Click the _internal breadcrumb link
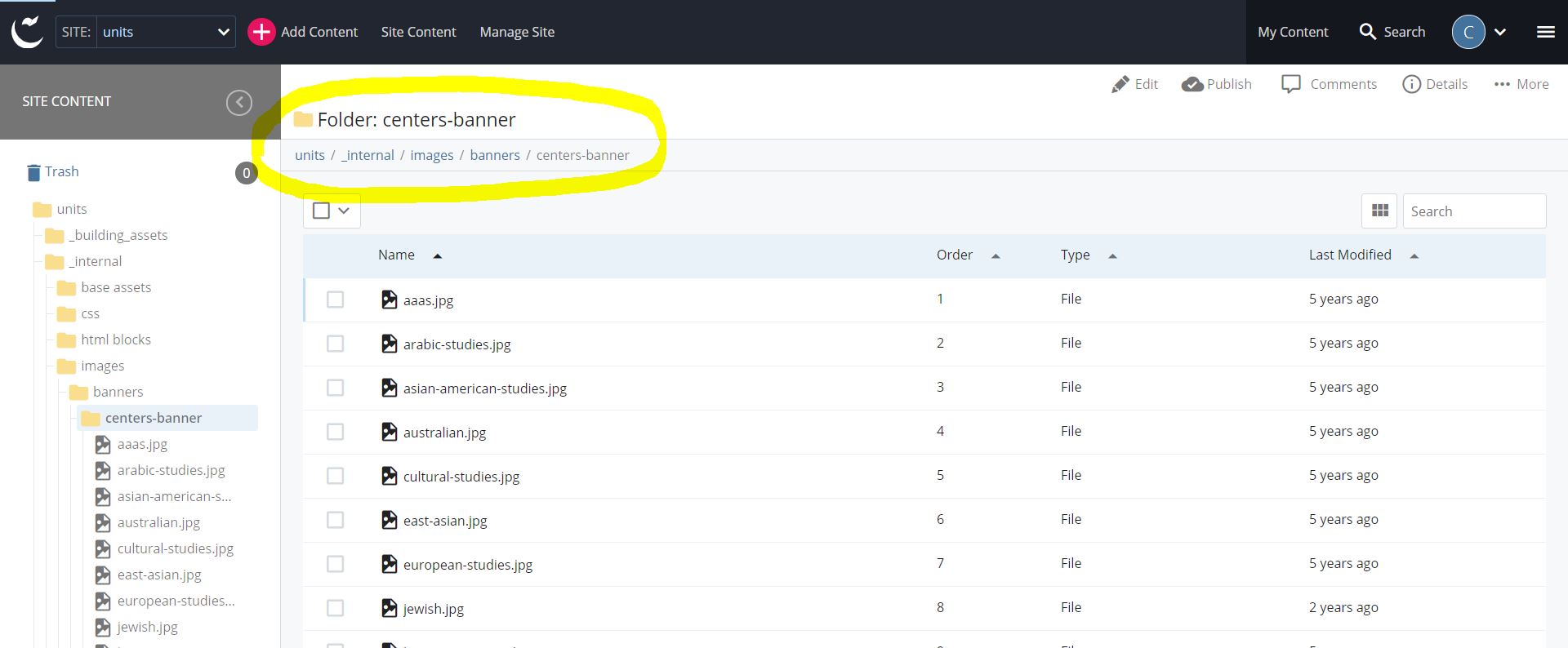 [x=367, y=155]
